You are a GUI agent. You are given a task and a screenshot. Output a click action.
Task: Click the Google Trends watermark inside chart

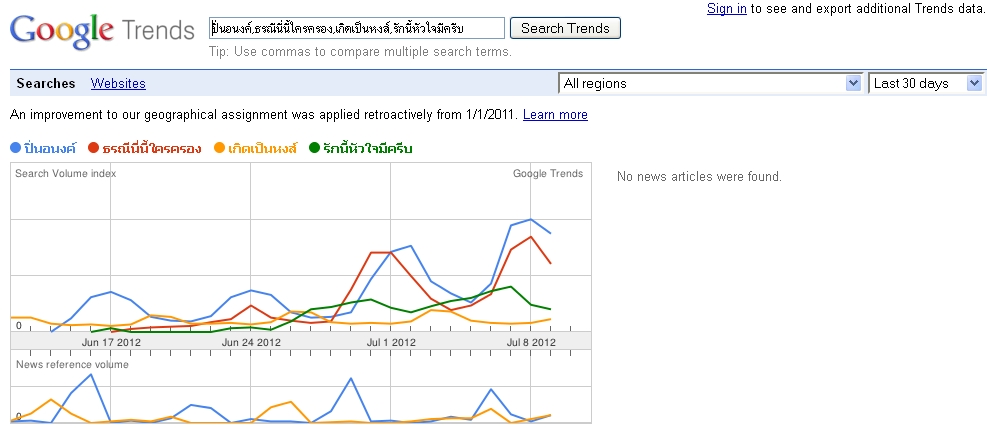[547, 173]
